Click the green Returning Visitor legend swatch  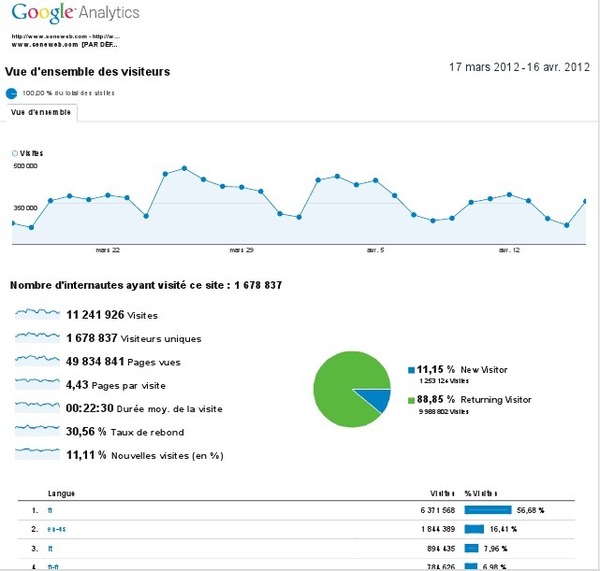(x=411, y=399)
